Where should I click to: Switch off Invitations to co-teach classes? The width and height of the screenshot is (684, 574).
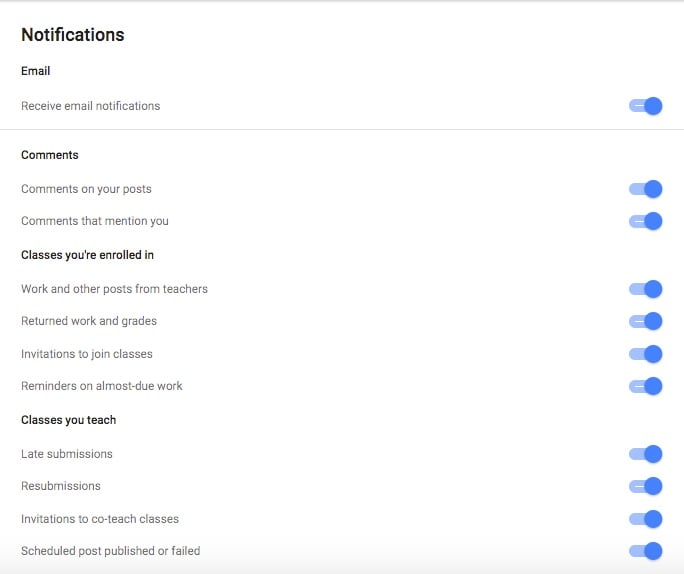click(x=646, y=519)
